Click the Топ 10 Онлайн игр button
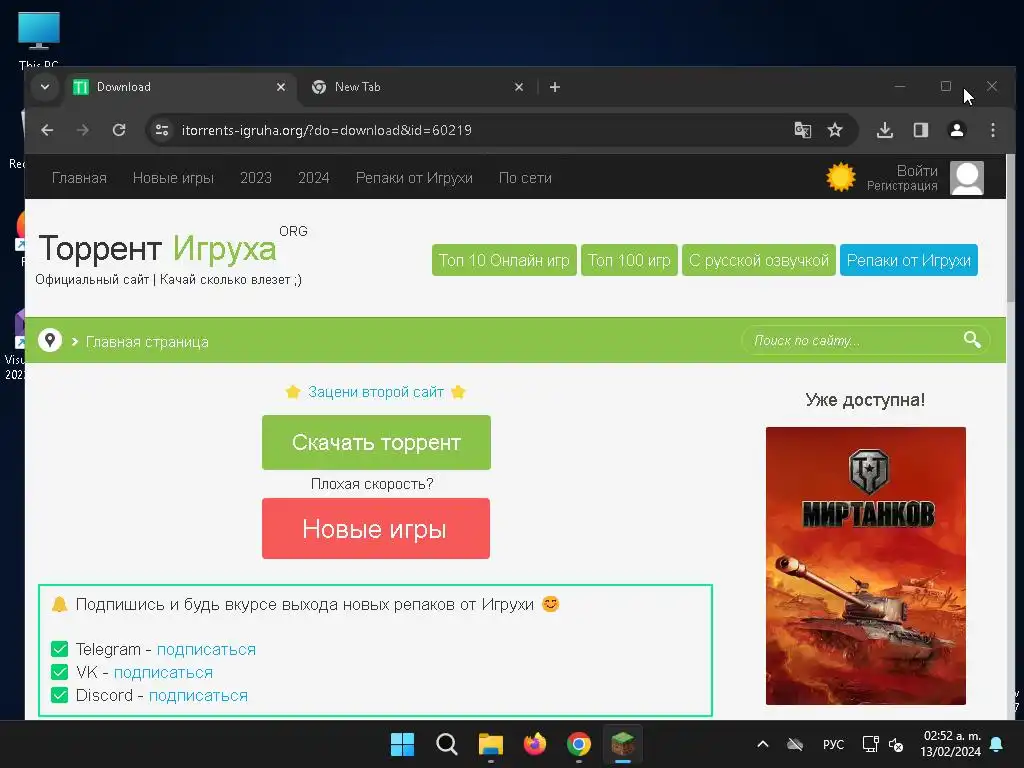 pyautogui.click(x=504, y=260)
